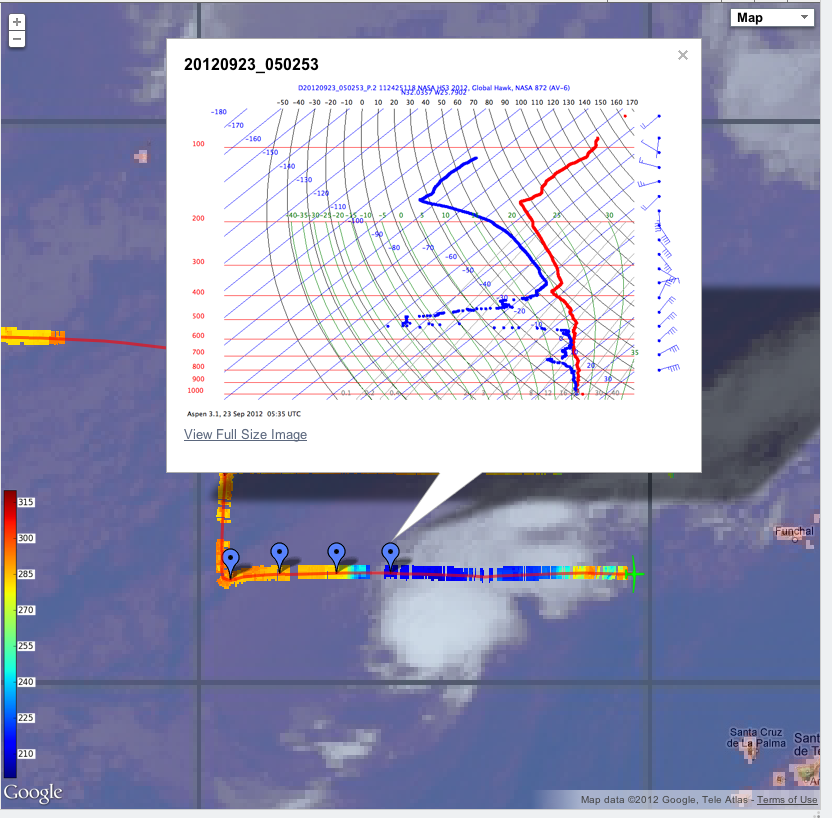
Task: Click the green aircraft icon on the track
Action: pos(634,573)
